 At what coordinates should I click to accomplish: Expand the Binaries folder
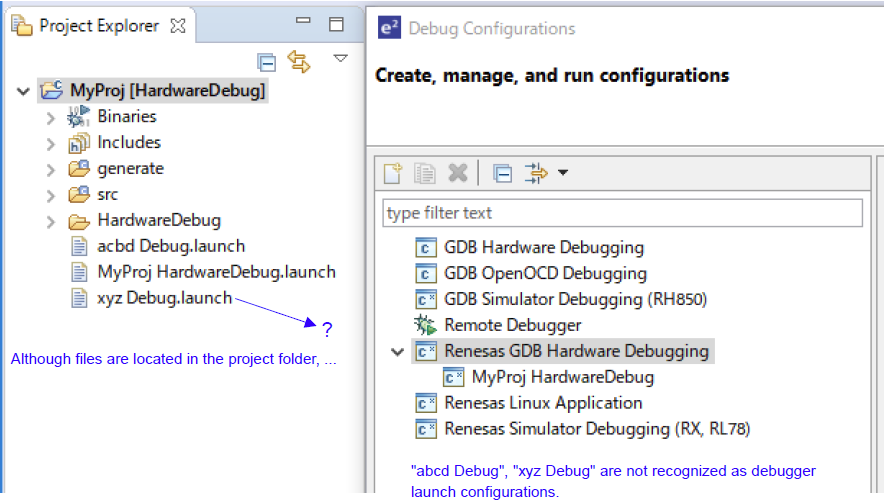(51, 117)
